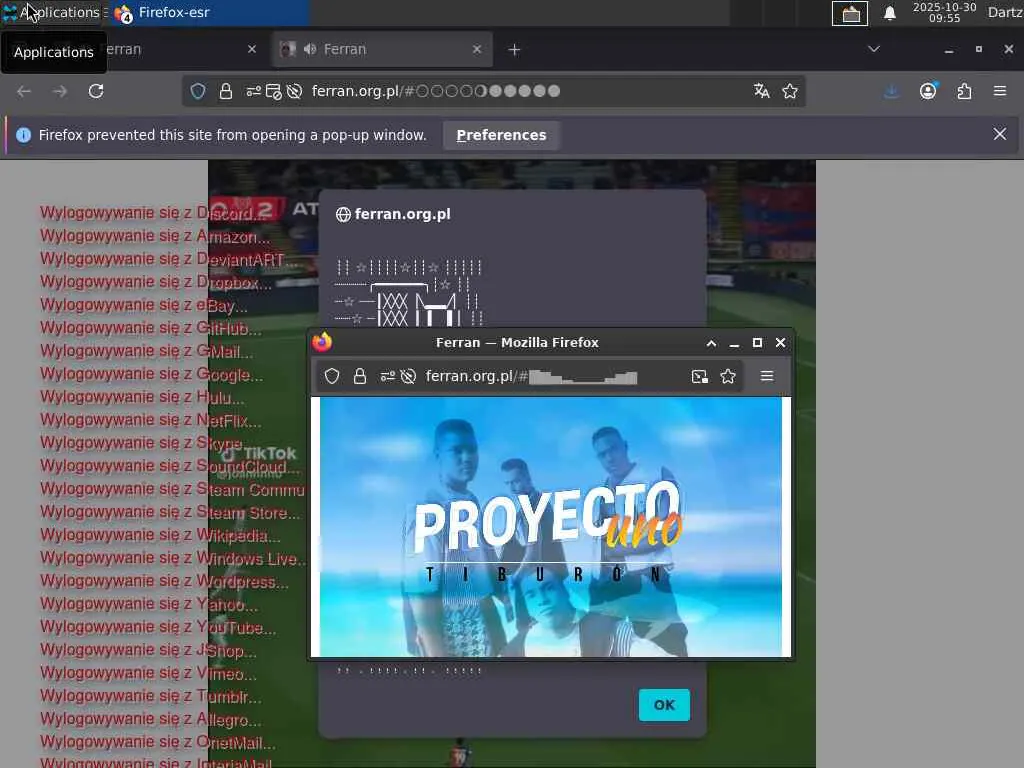This screenshot has width=1024, height=768.
Task: Click OK in the ferran.org.pl dialog
Action: click(x=664, y=705)
